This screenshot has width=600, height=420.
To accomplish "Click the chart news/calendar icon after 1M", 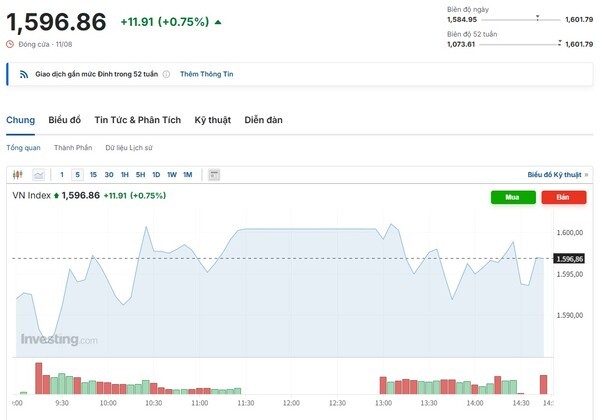I will tap(214, 175).
